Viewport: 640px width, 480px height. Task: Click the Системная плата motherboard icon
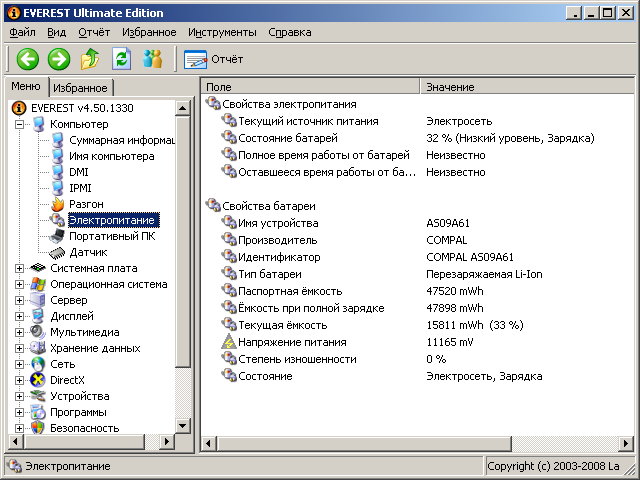coord(38,268)
